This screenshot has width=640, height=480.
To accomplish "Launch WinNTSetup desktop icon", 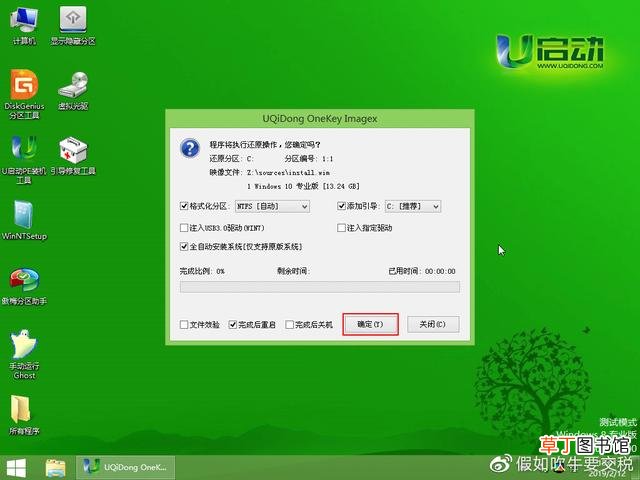I will click(24, 220).
